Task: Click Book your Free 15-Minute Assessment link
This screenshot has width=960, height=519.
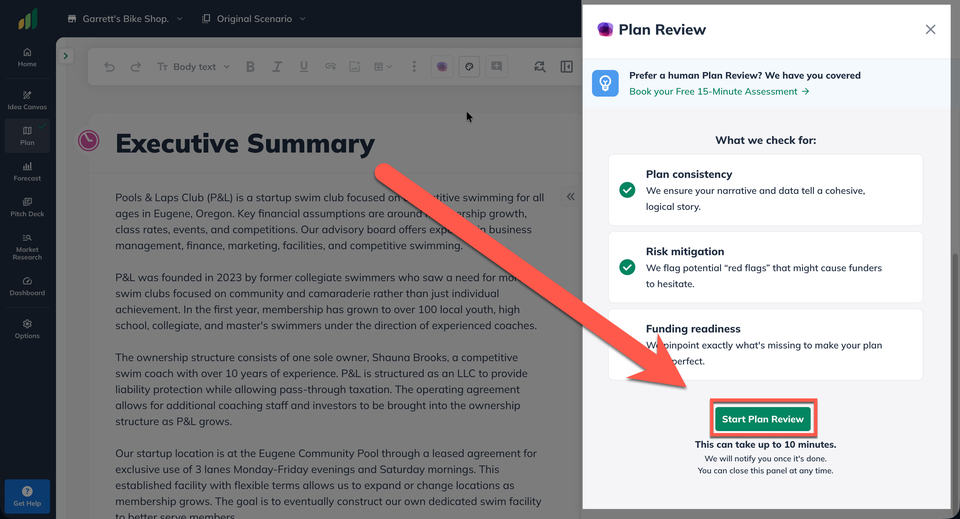Action: (x=719, y=91)
